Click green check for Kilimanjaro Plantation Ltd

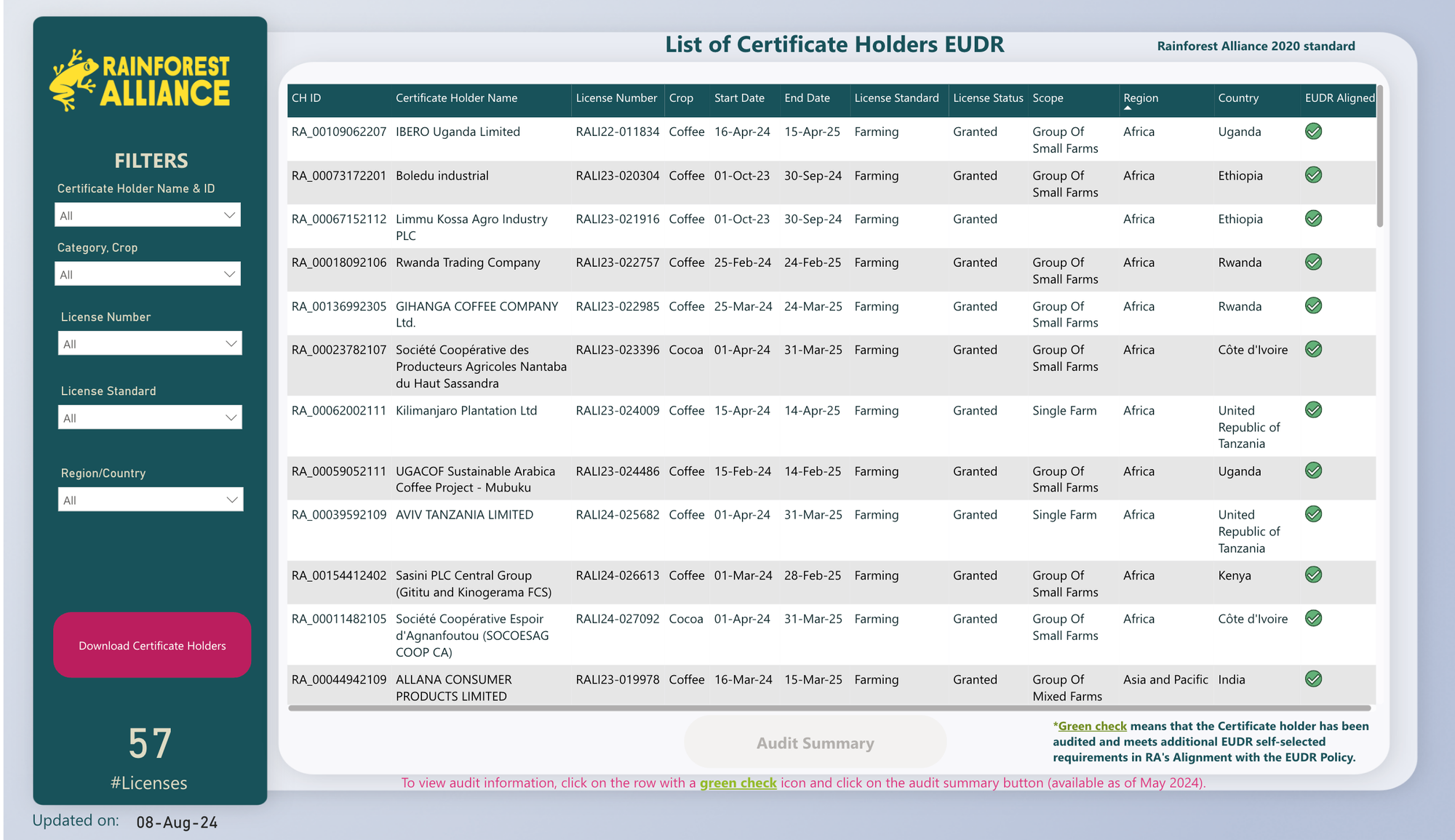[x=1313, y=410]
